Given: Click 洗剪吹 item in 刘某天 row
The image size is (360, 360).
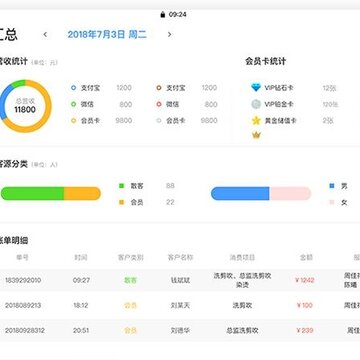Looking at the screenshot, I should [242, 305].
